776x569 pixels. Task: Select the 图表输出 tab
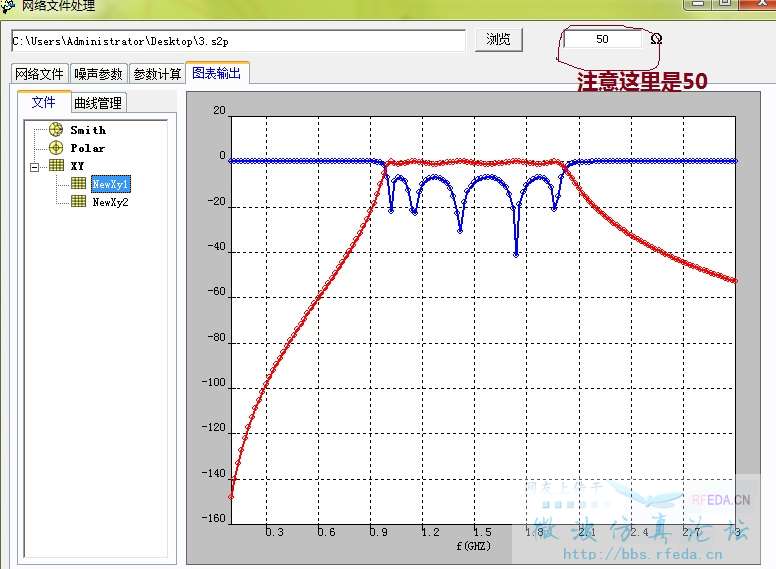point(217,73)
